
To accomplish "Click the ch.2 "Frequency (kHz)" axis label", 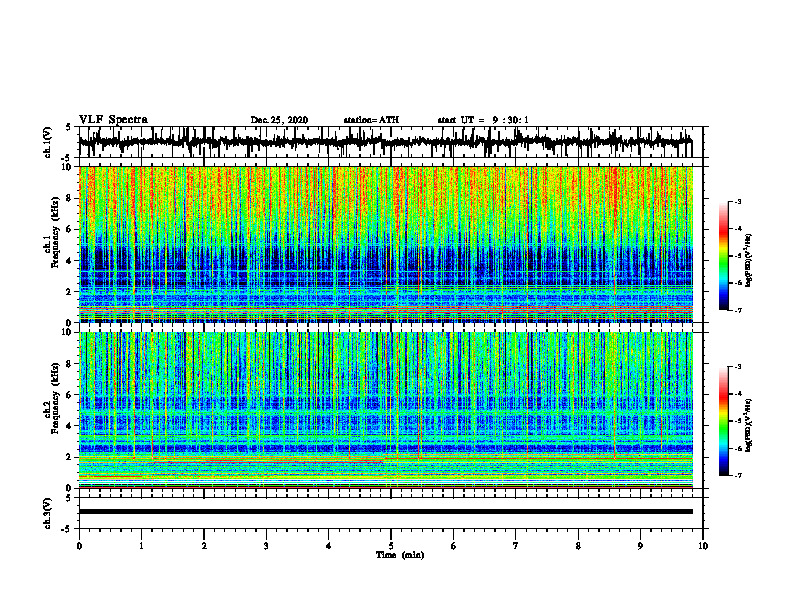I will (x=55, y=398).
